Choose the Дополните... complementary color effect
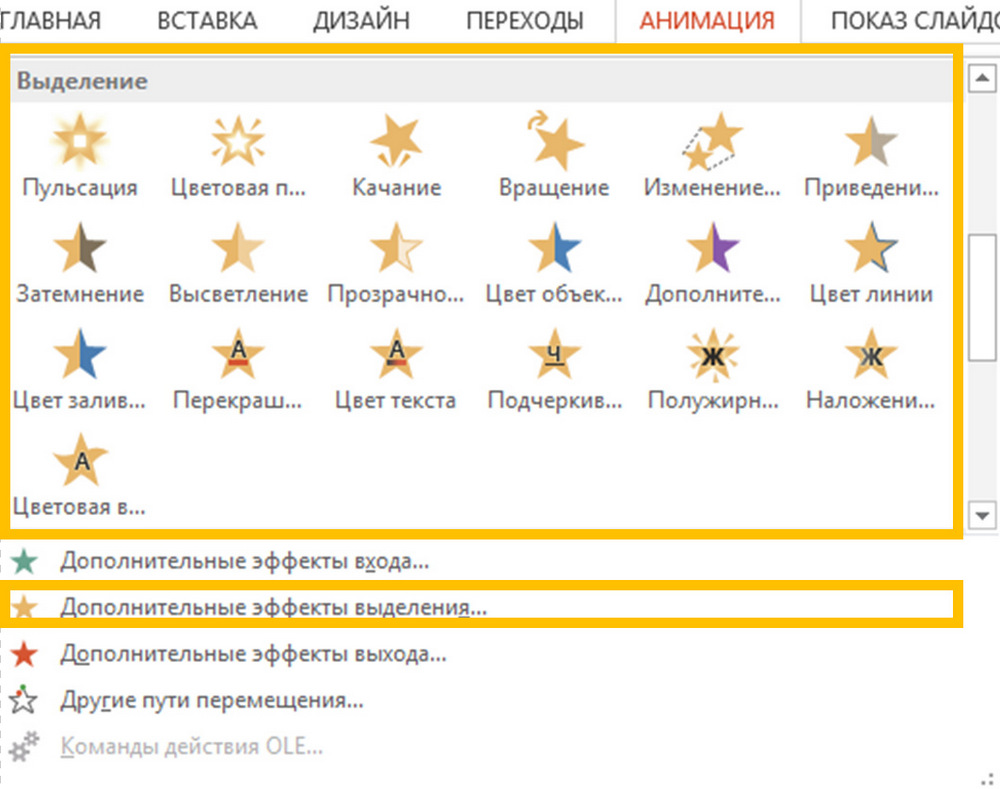The width and height of the screenshot is (1000, 789). [x=712, y=263]
